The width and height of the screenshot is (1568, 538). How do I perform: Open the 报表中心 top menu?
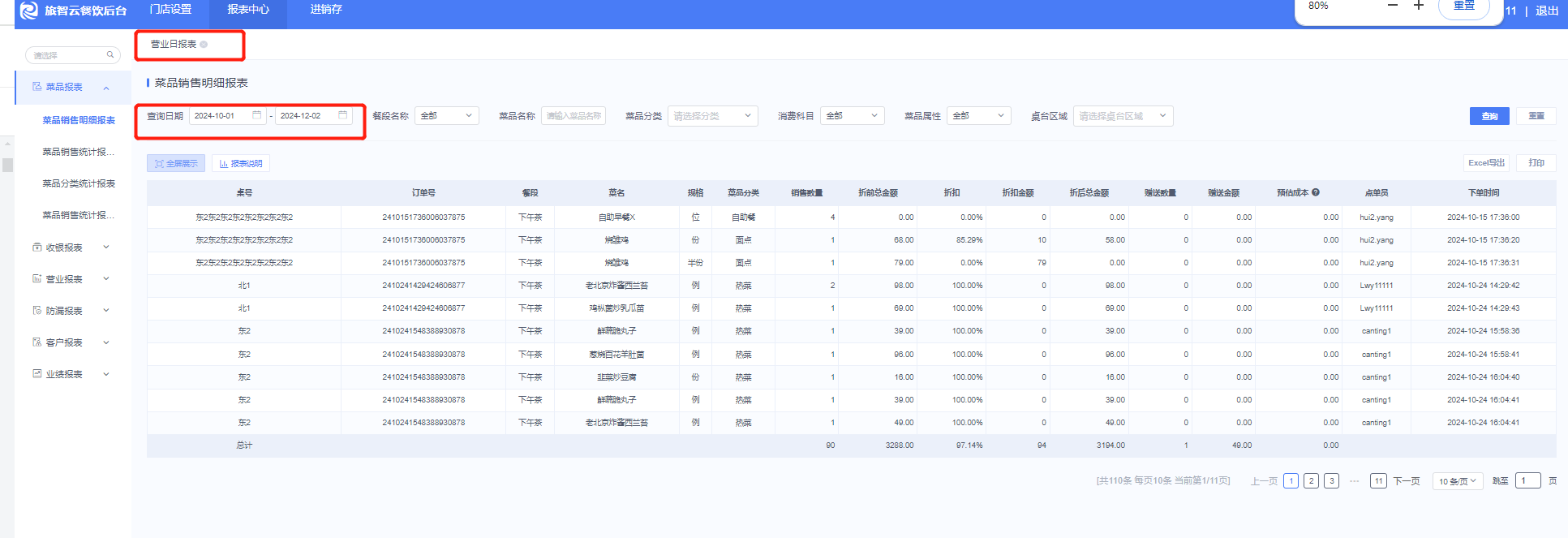point(248,10)
